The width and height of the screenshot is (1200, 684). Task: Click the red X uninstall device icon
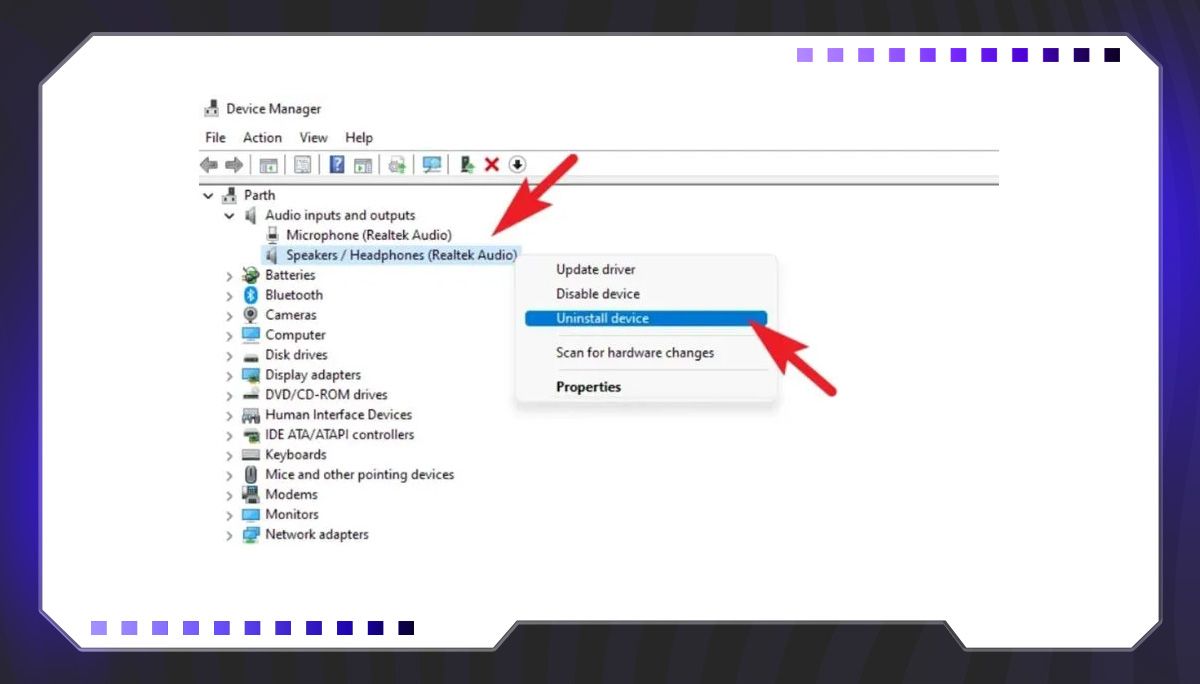(492, 165)
